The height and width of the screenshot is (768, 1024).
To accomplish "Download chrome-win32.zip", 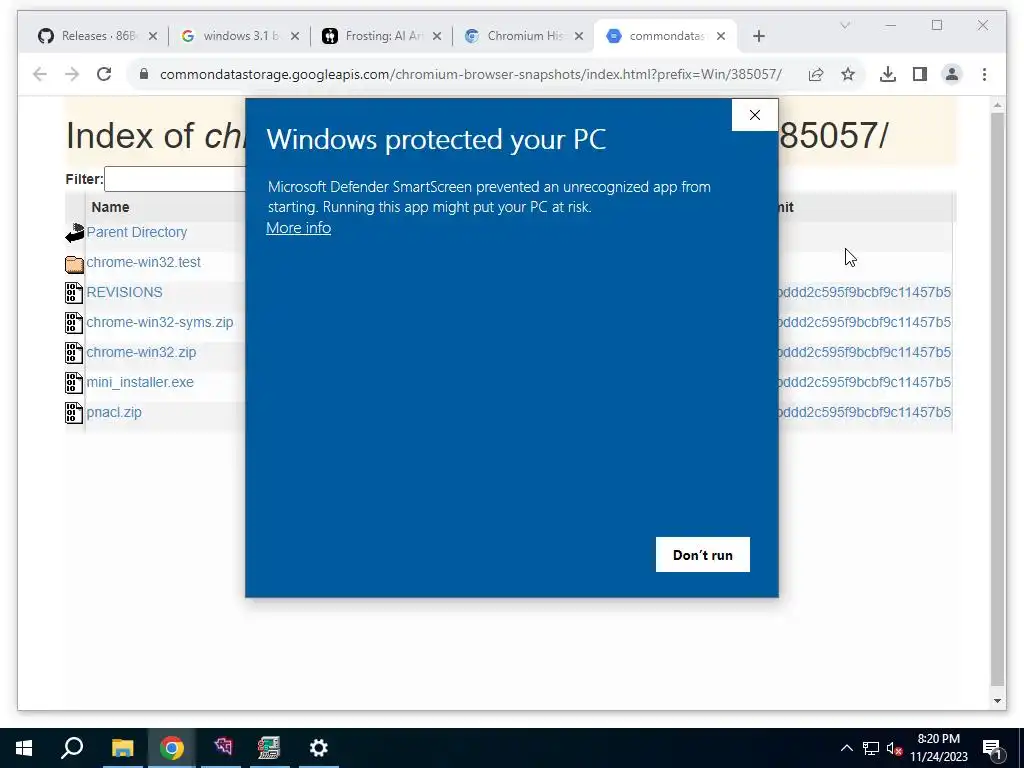I will [x=141, y=353].
